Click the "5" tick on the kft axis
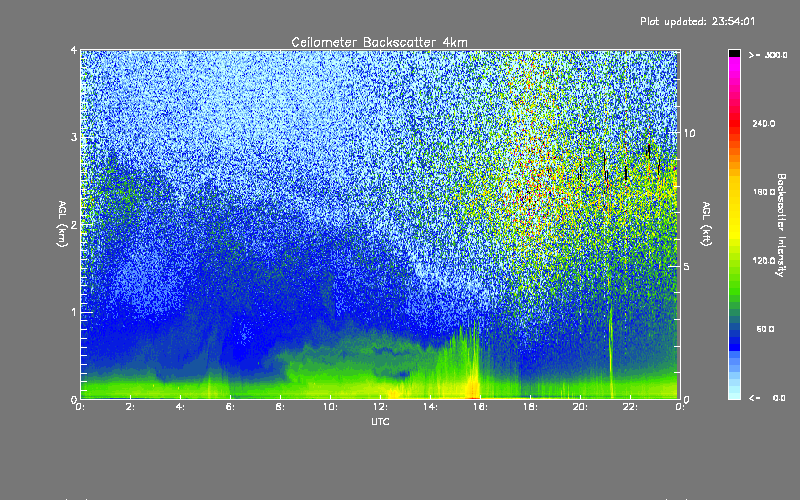This screenshot has height=500, width=800. tap(687, 266)
